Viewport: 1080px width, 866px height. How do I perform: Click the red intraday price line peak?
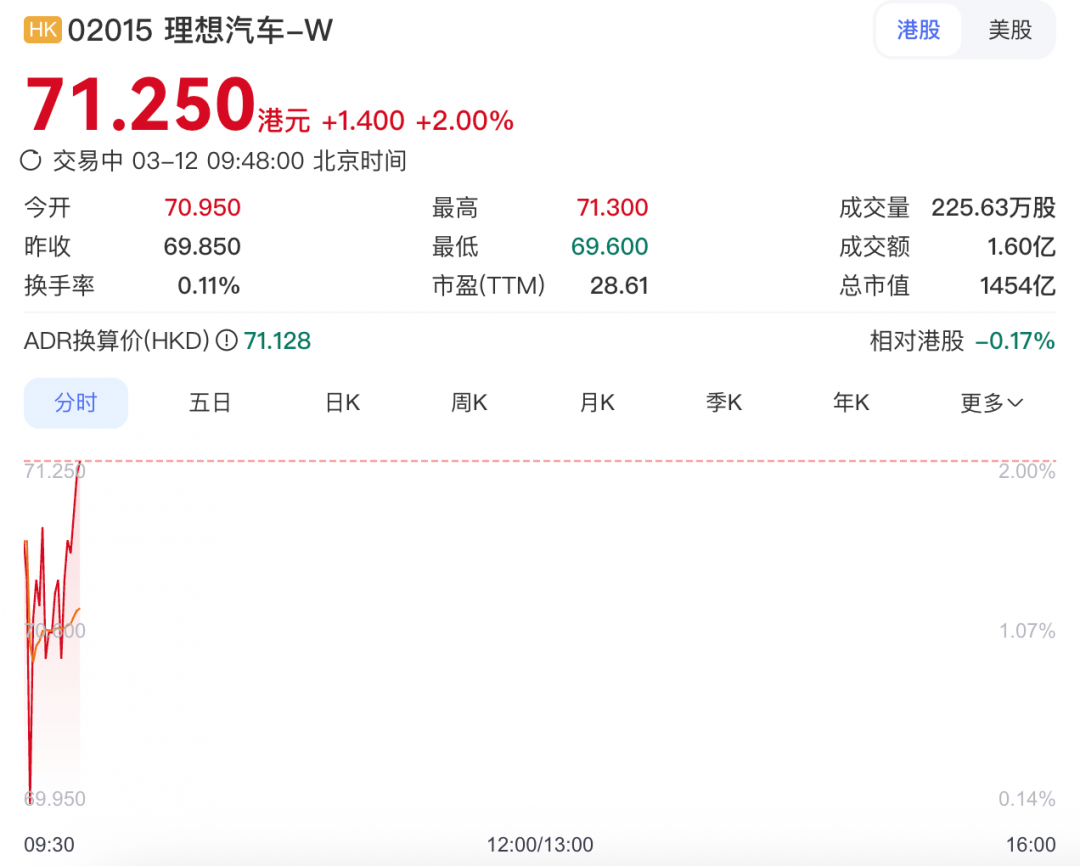click(x=80, y=463)
